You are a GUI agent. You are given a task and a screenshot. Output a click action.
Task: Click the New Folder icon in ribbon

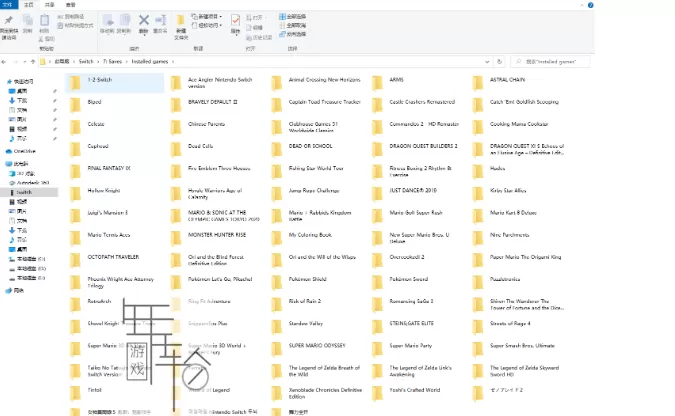[181, 21]
